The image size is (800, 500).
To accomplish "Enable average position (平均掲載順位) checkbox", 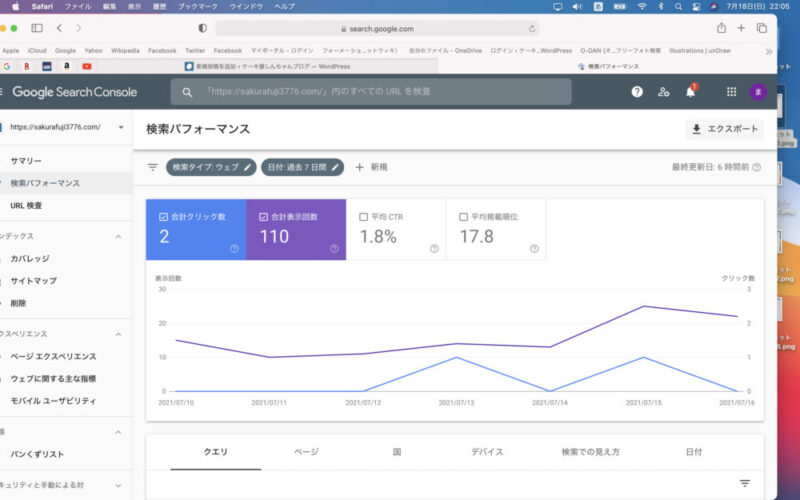I will point(463,217).
